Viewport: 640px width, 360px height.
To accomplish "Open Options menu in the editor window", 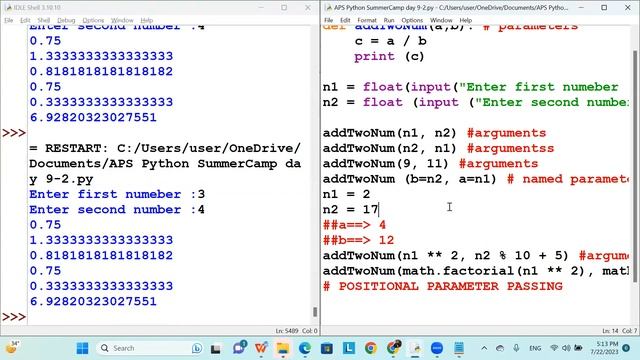I will 412,20.
